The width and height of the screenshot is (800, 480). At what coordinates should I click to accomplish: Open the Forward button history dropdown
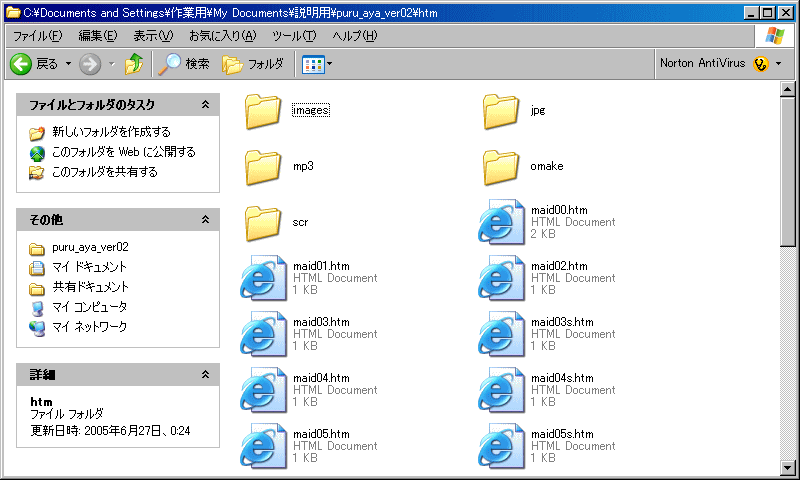click(112, 64)
